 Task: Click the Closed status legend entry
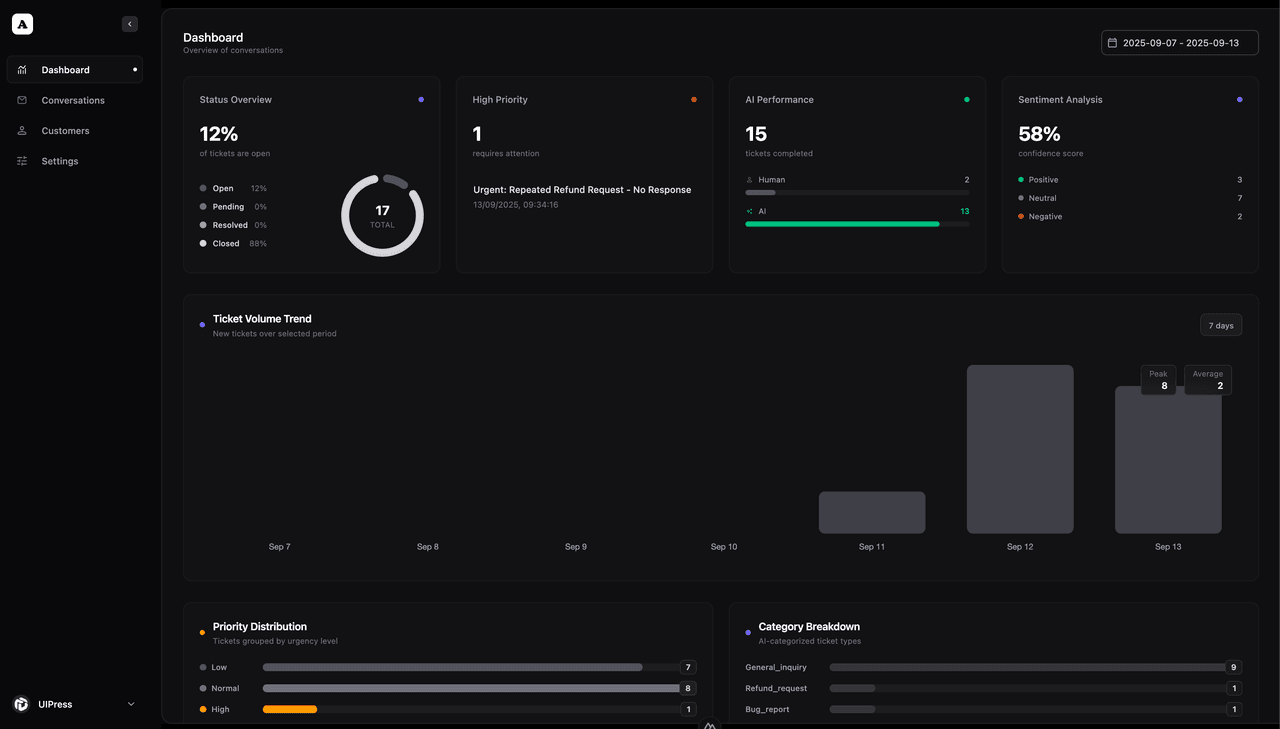click(x=234, y=244)
